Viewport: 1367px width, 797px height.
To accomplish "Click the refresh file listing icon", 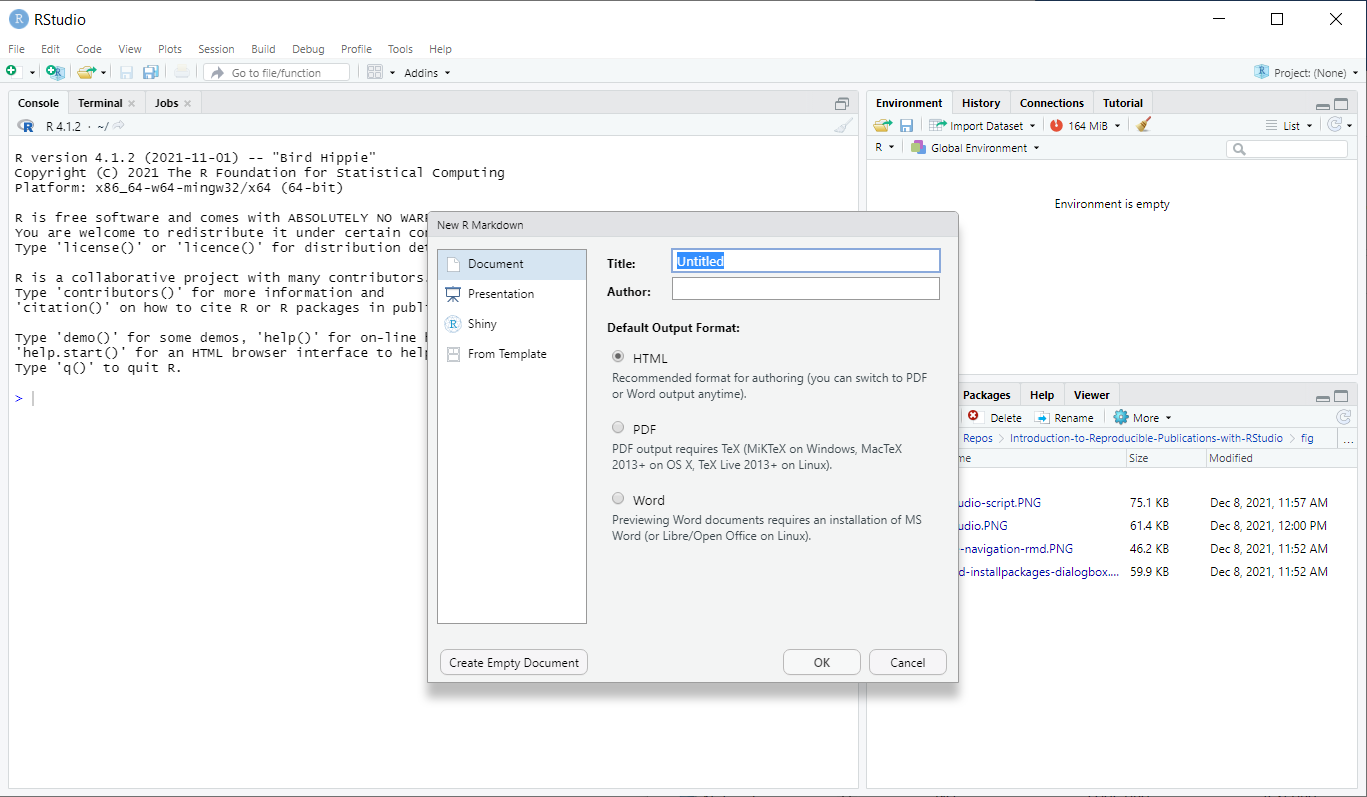I will coord(1344,418).
